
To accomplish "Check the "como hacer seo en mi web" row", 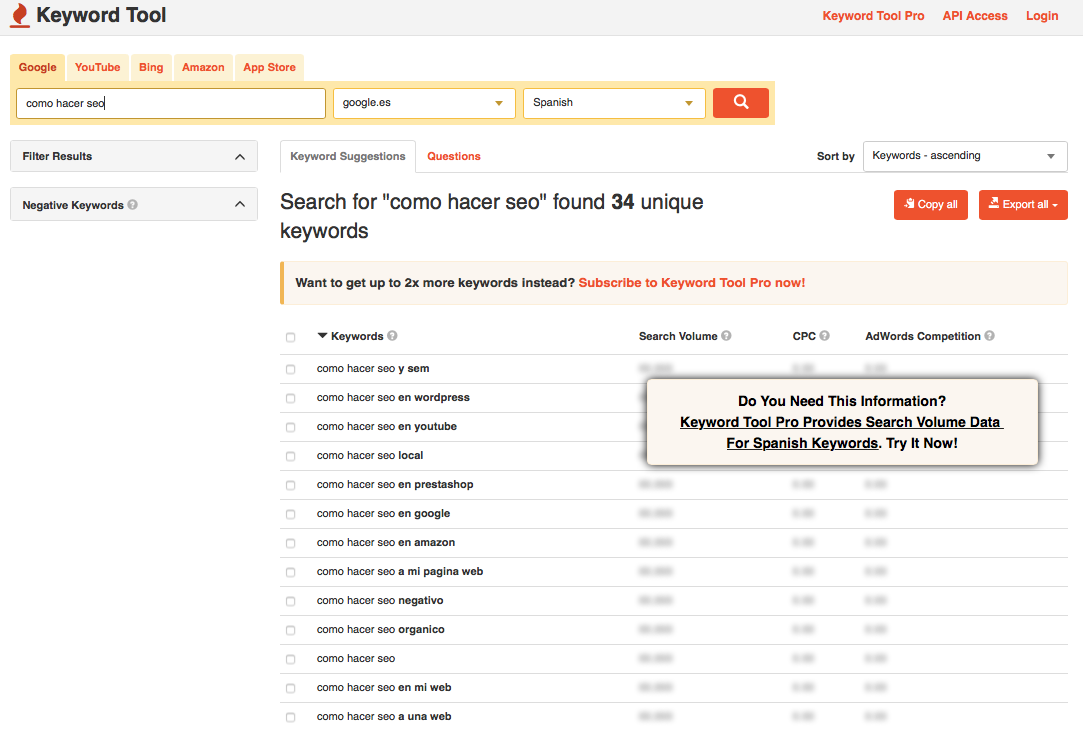I will (x=290, y=689).
